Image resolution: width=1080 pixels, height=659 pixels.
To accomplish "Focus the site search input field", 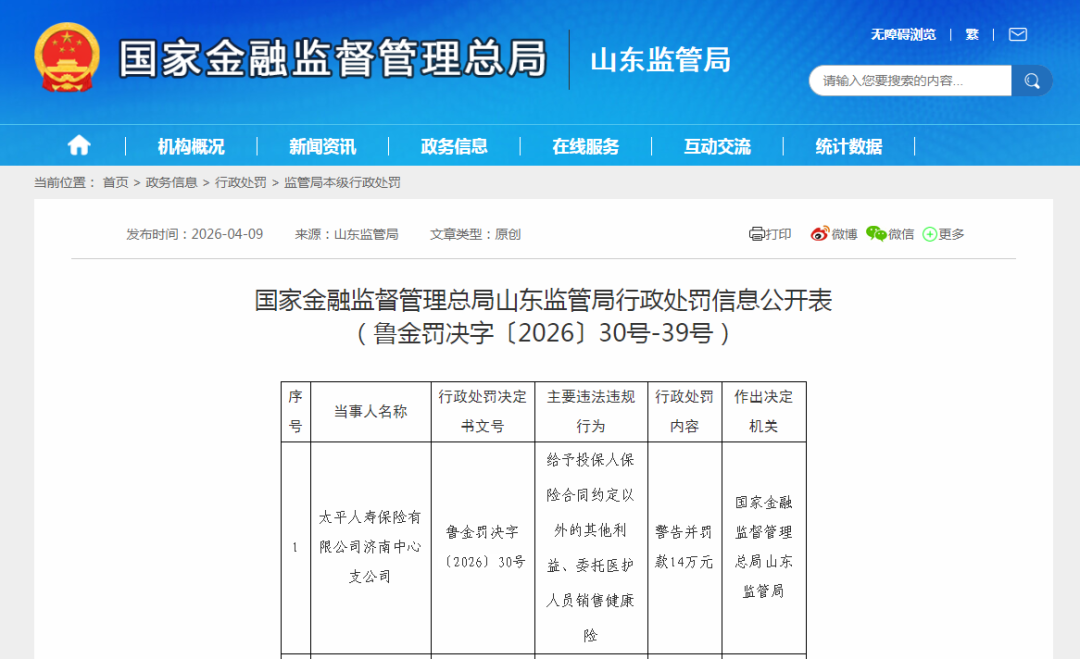I will pyautogui.click(x=910, y=81).
